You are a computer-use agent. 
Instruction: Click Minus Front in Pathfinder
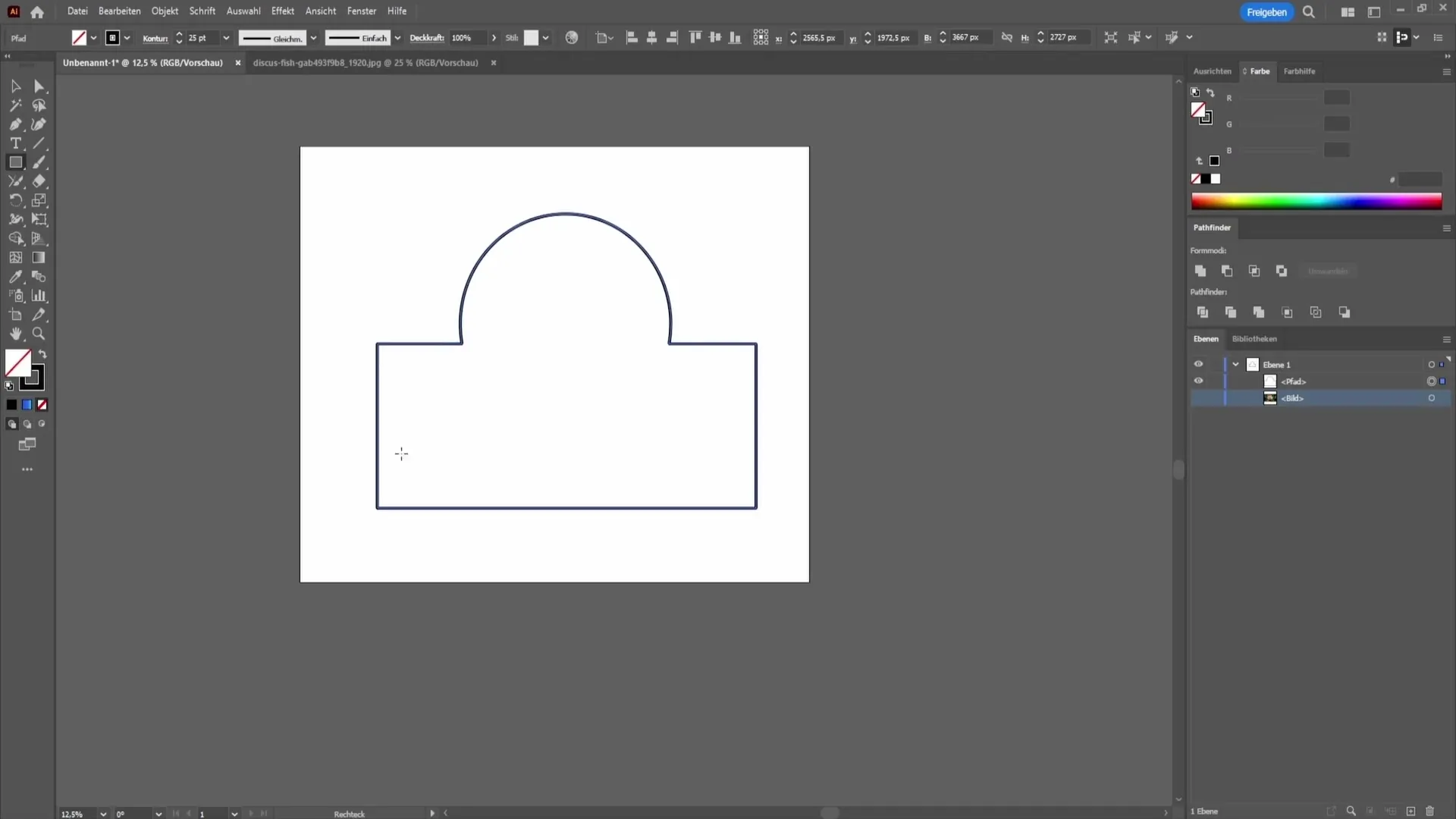(x=1227, y=271)
